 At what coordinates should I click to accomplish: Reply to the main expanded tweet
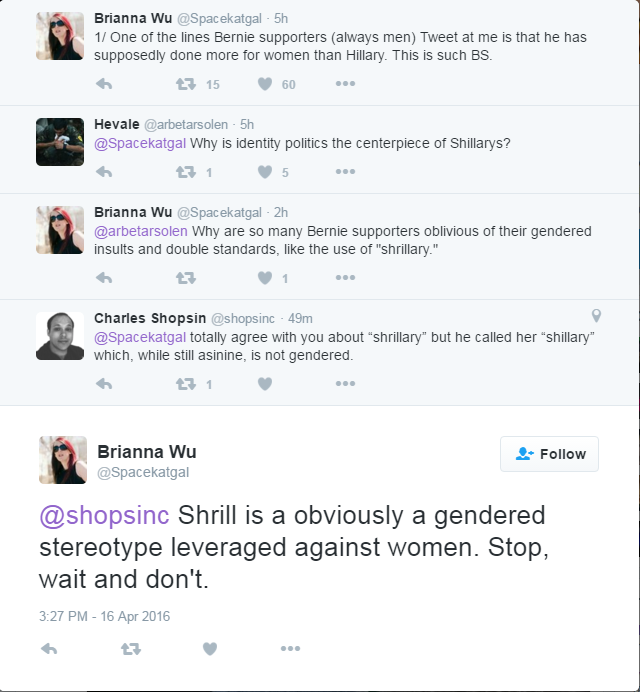[49, 649]
